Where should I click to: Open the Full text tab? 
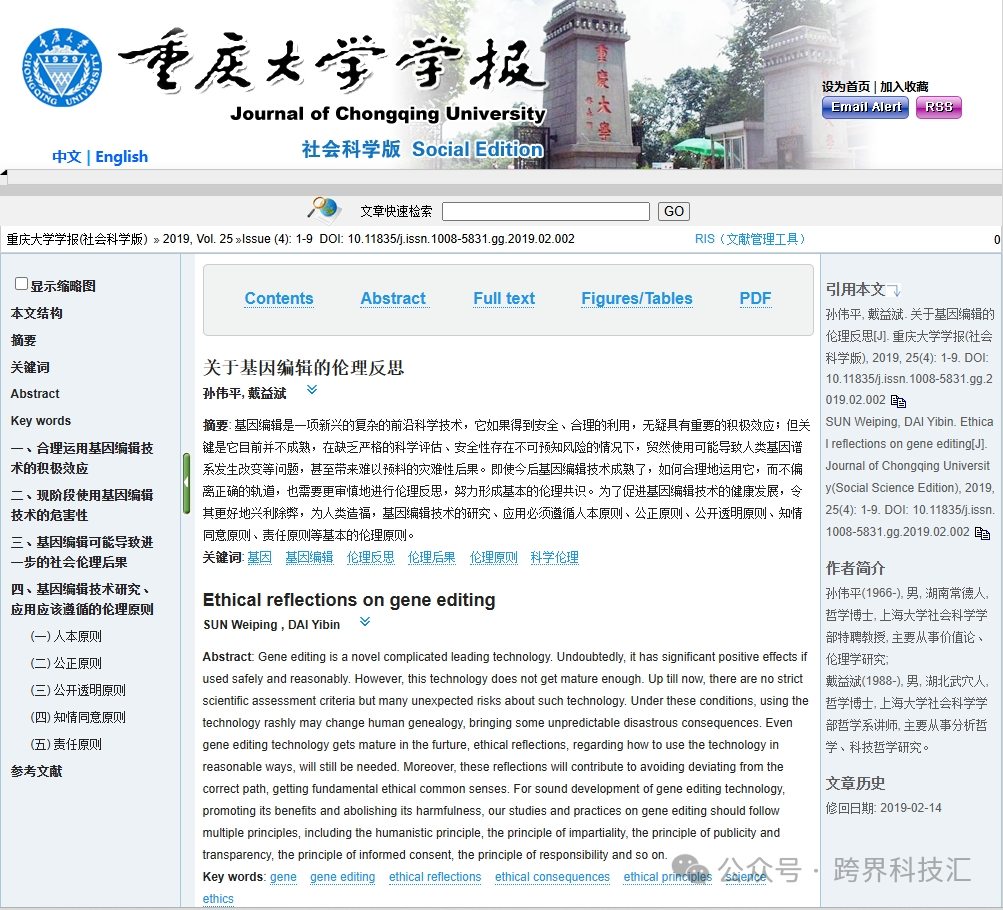504,299
